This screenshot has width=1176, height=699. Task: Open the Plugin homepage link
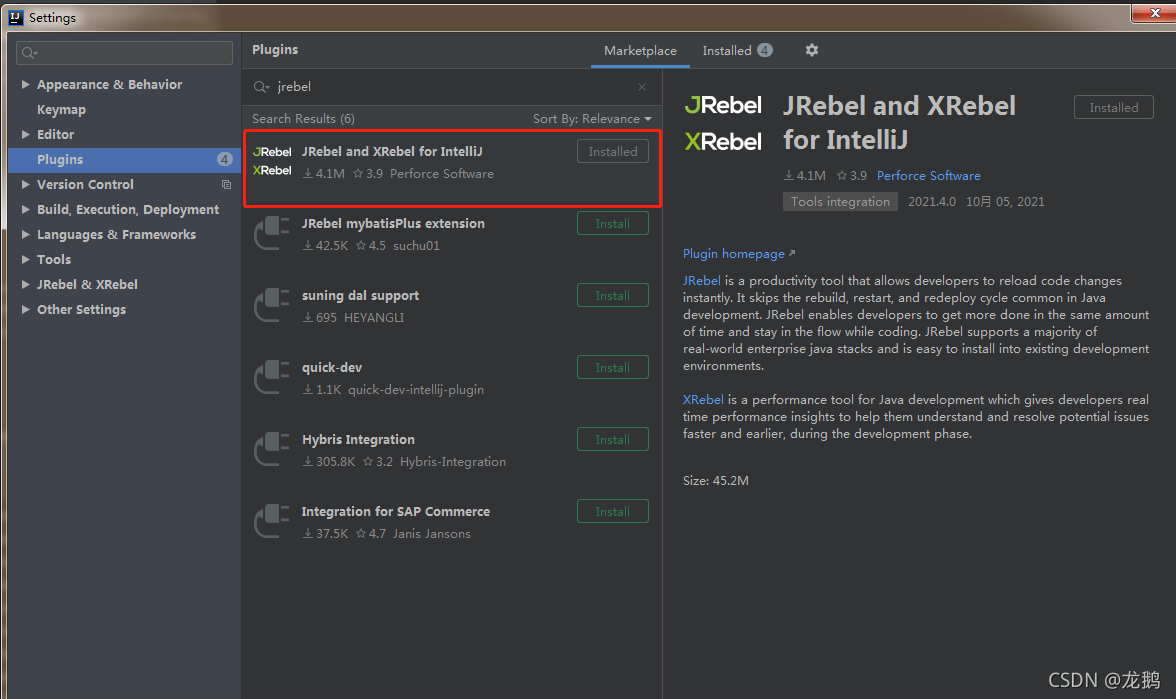(x=739, y=254)
